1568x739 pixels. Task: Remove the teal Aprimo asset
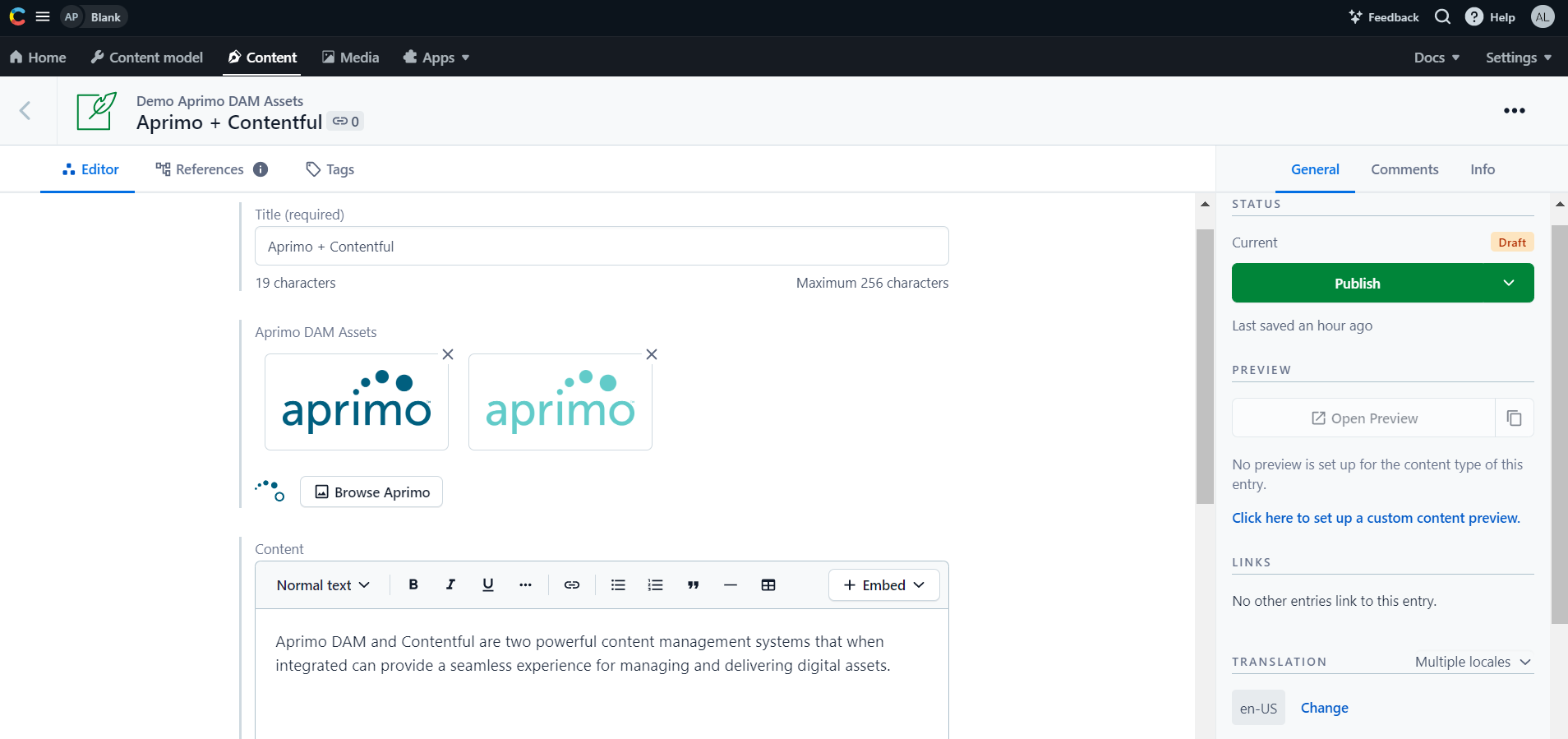(652, 354)
